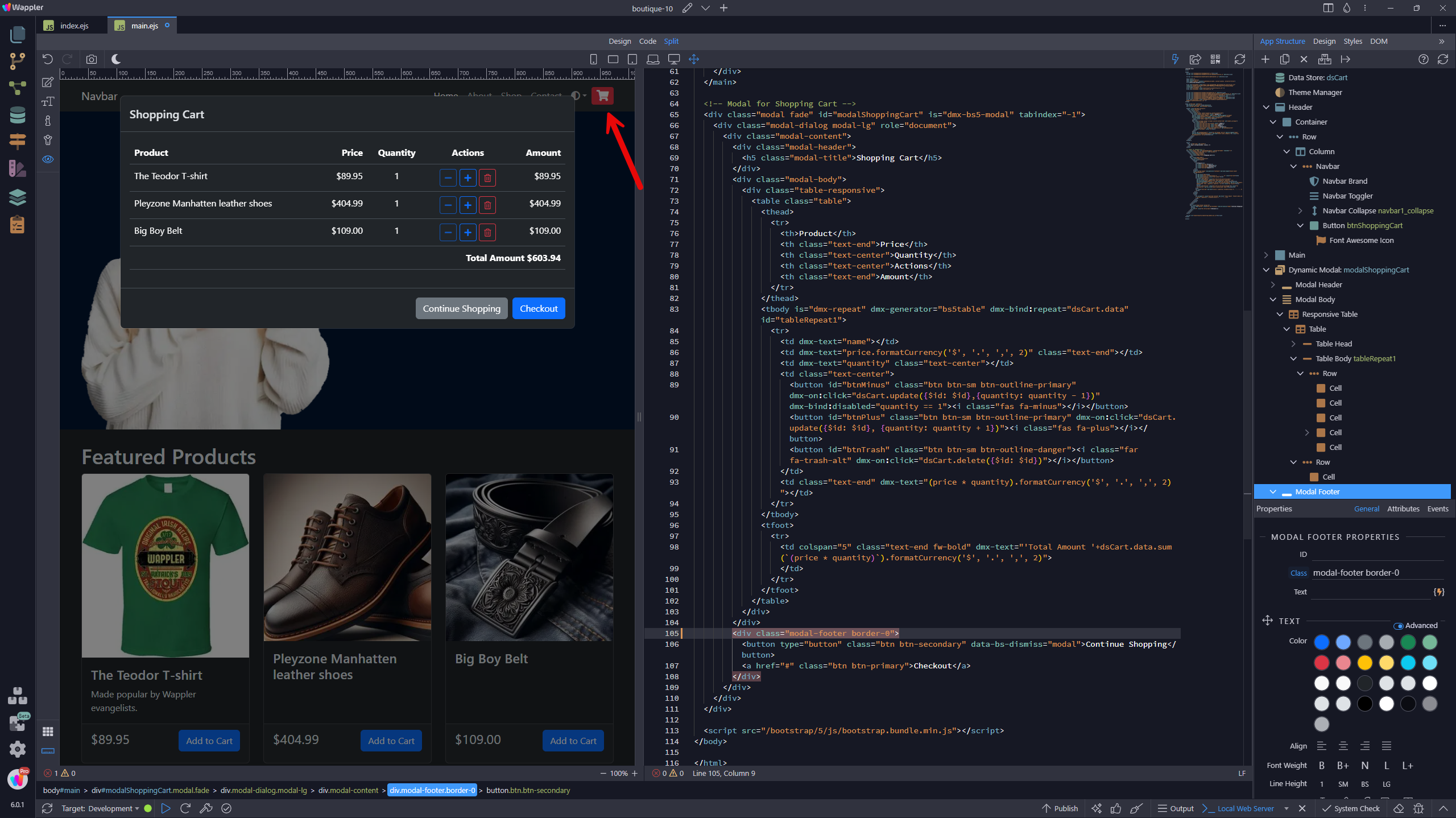The image size is (1456, 818).
Task: Pick the black text color swatch
Action: point(1365,704)
